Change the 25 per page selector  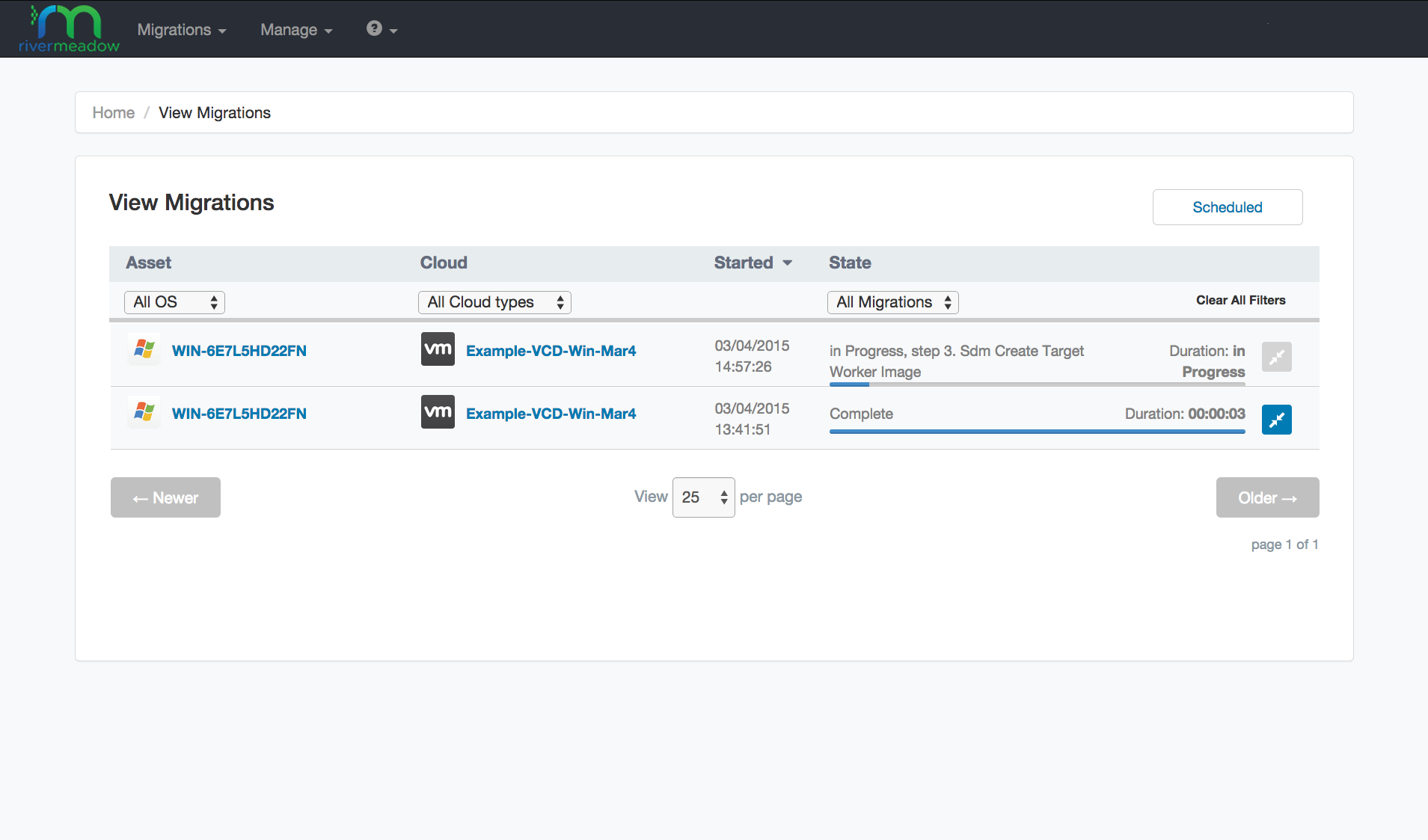(703, 497)
